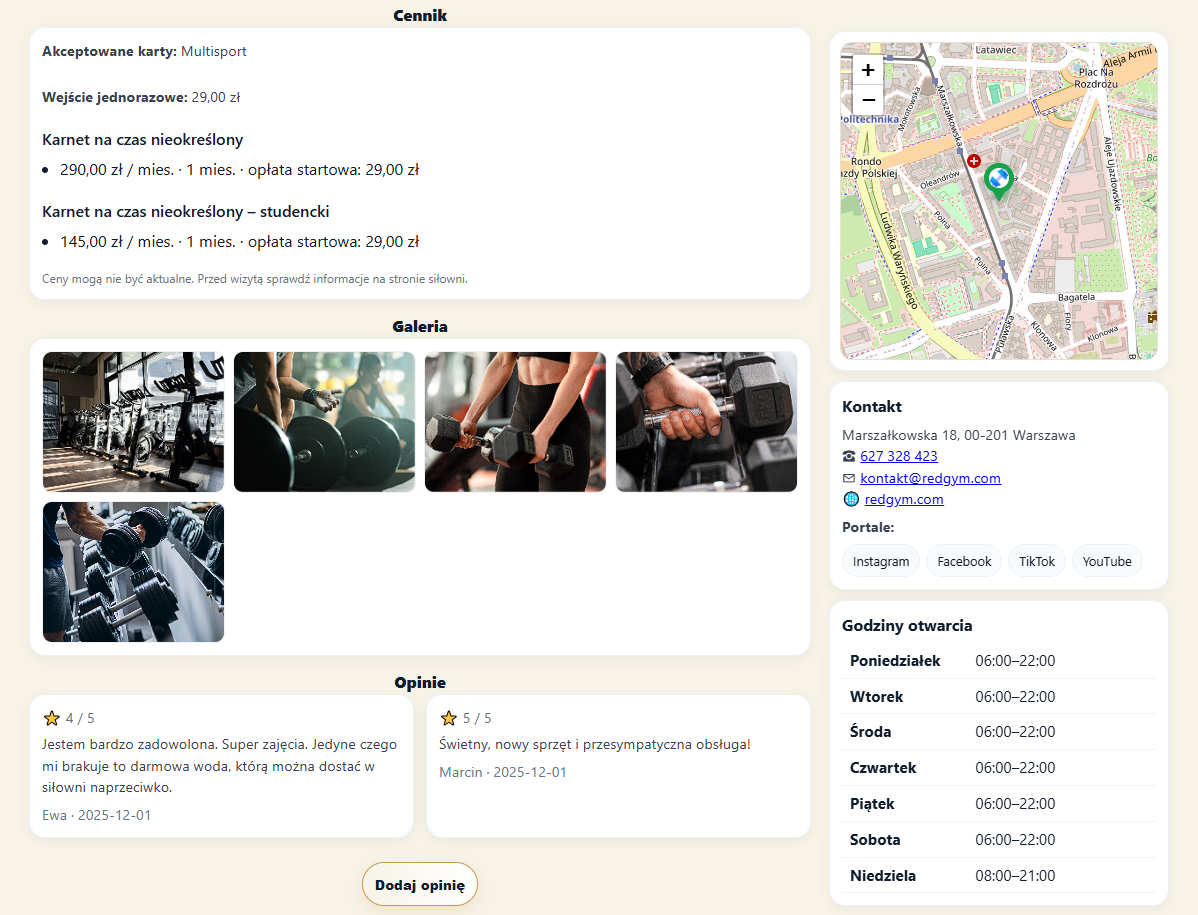
Task: Open the dumbbell rack gallery photo
Action: pyautogui.click(x=133, y=572)
